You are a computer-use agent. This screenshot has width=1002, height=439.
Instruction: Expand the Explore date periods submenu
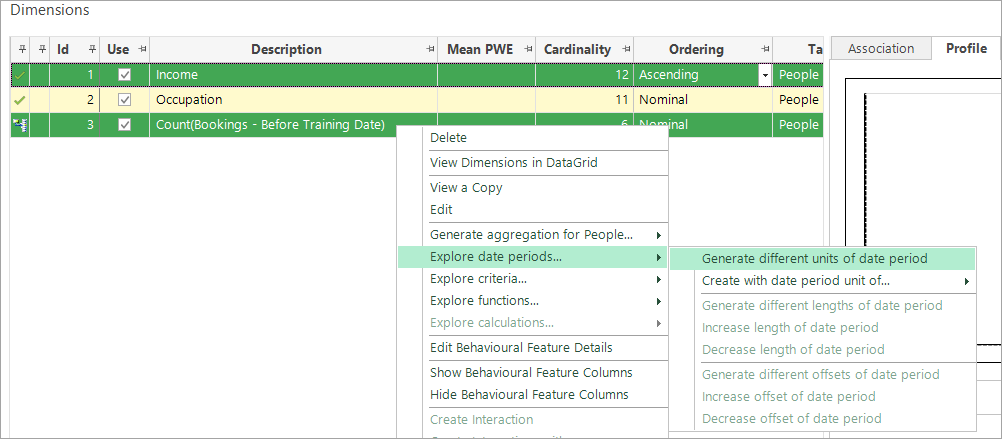pyautogui.click(x=659, y=258)
